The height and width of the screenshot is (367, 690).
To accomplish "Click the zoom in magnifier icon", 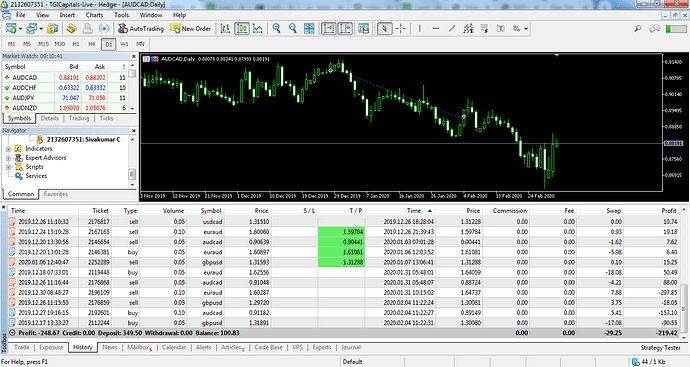I will coord(276,29).
